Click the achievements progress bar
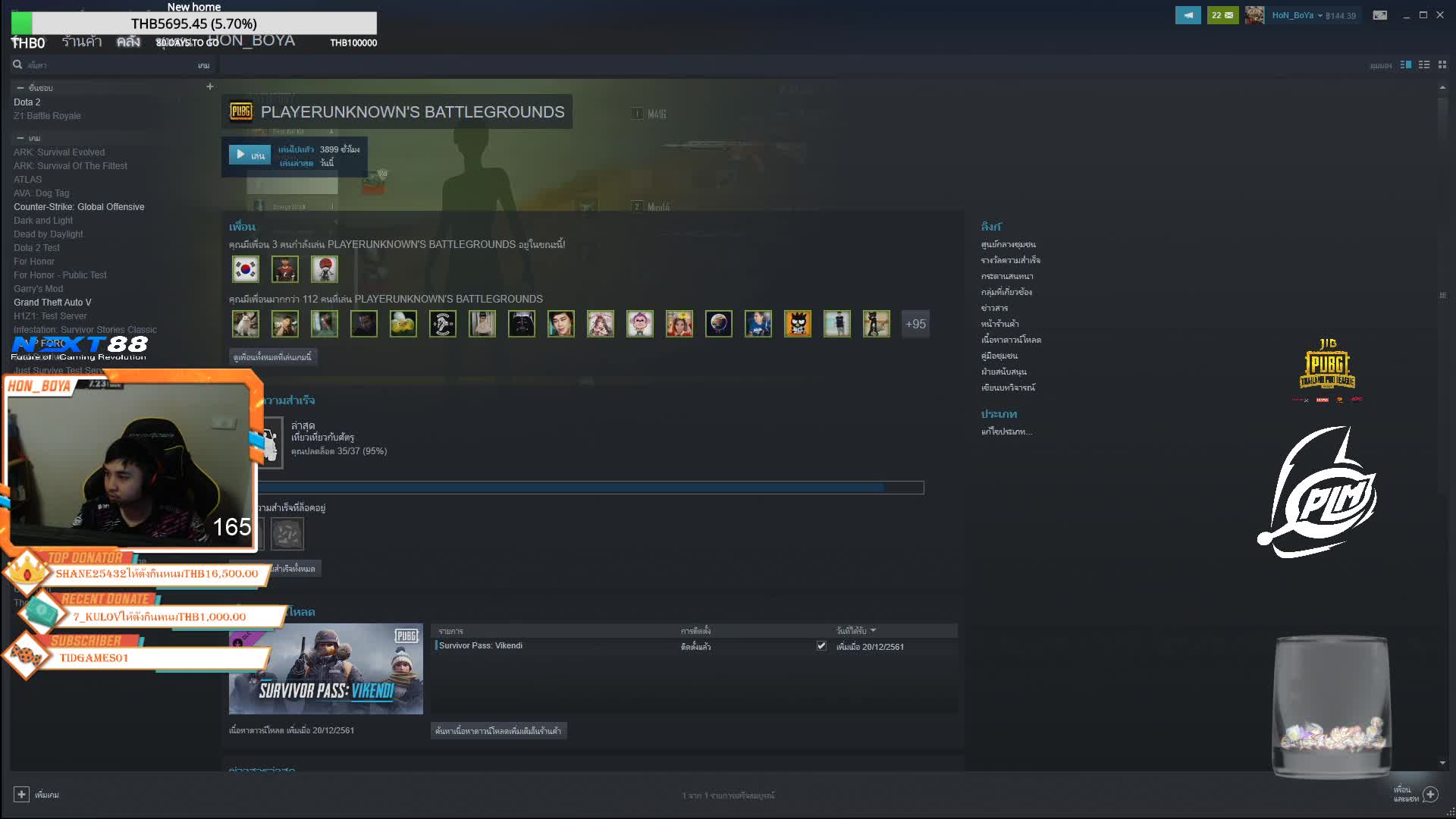Viewport: 1456px width, 819px height. (591, 488)
